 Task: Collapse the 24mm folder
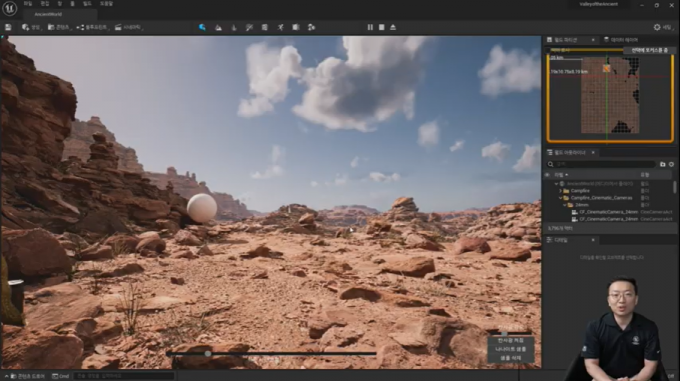pyautogui.click(x=565, y=205)
